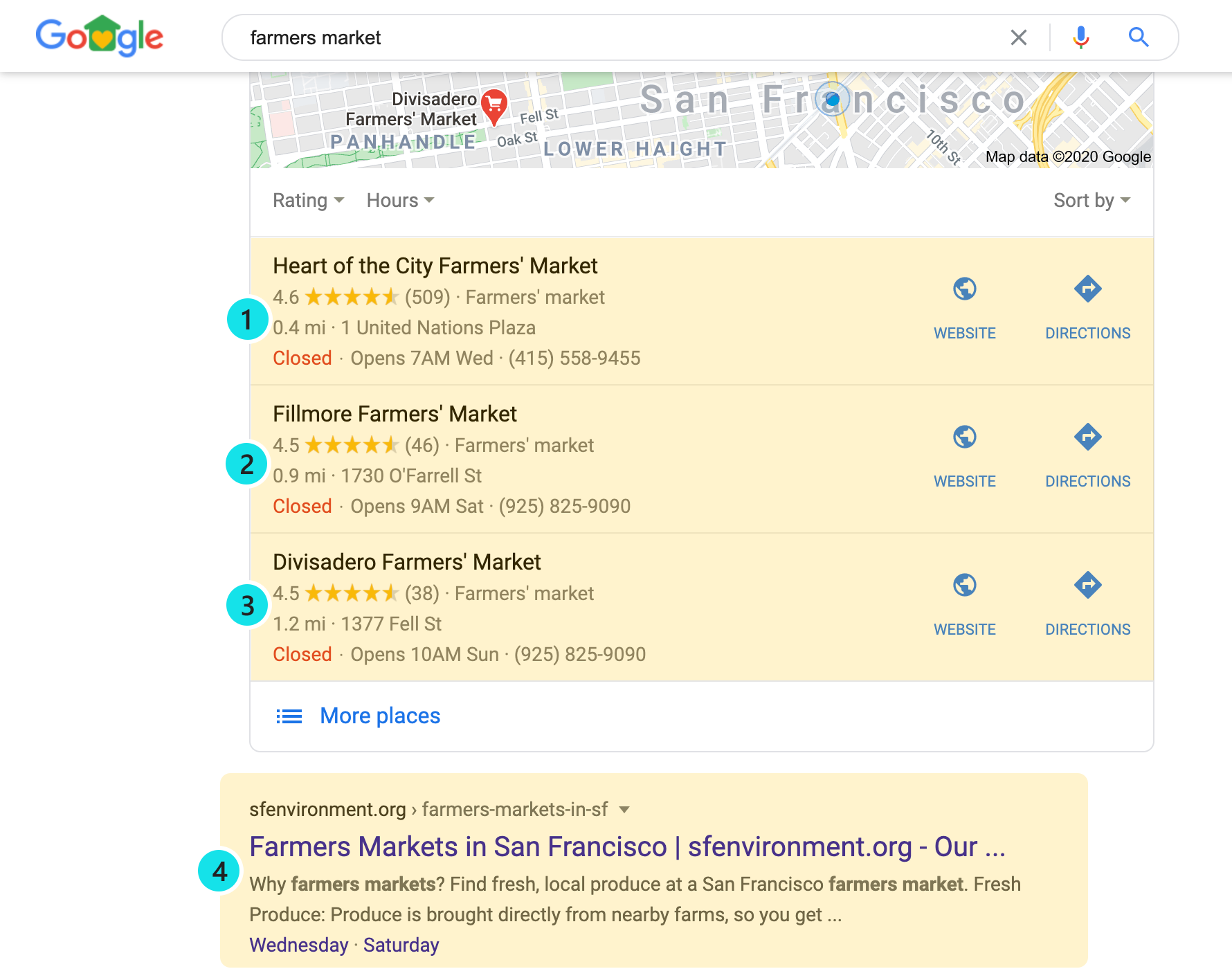Click directions icon for Fillmore Farmers' Market
Image resolution: width=1232 pixels, height=969 pixels.
point(1087,437)
